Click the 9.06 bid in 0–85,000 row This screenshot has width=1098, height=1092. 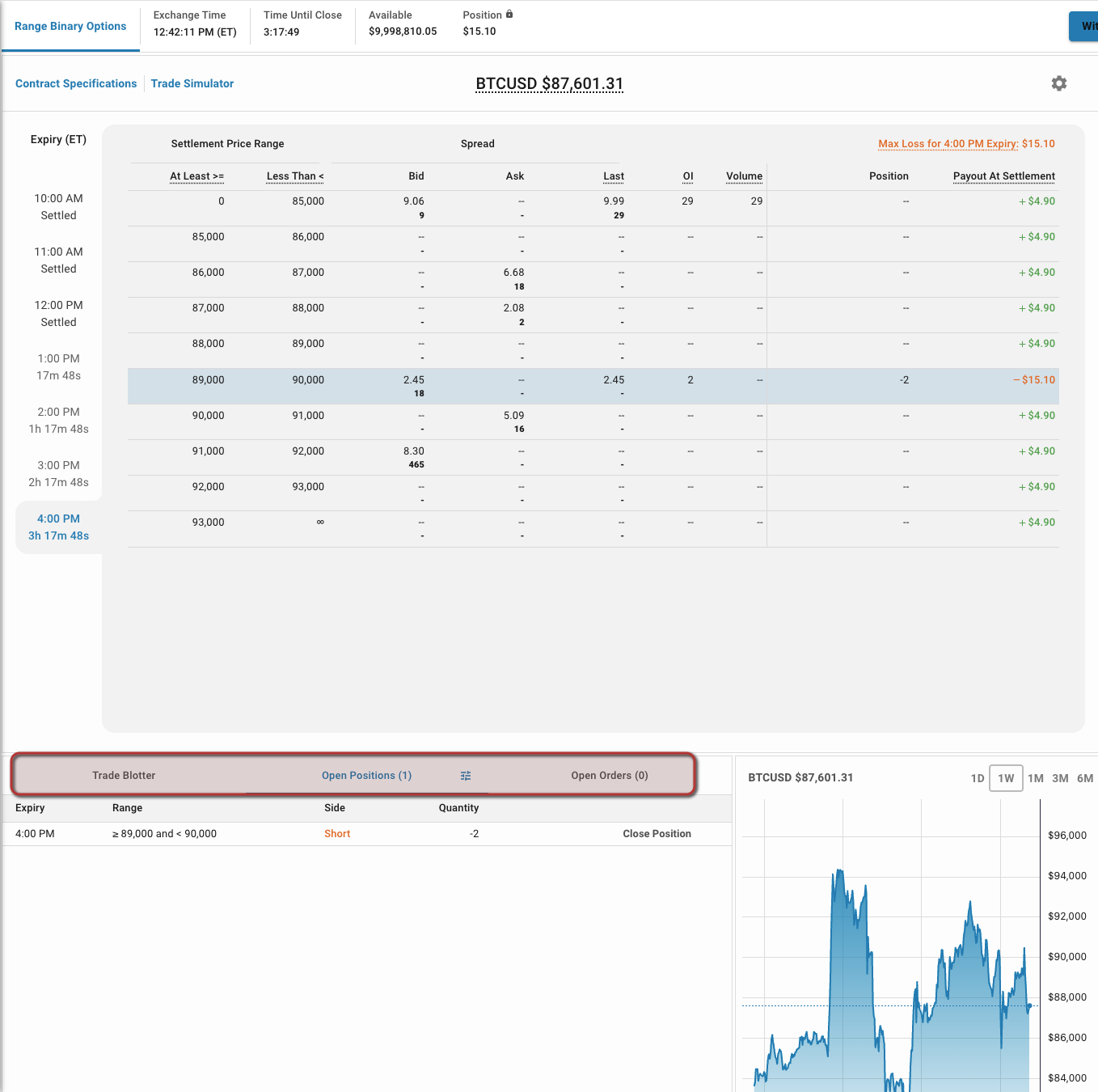(414, 201)
